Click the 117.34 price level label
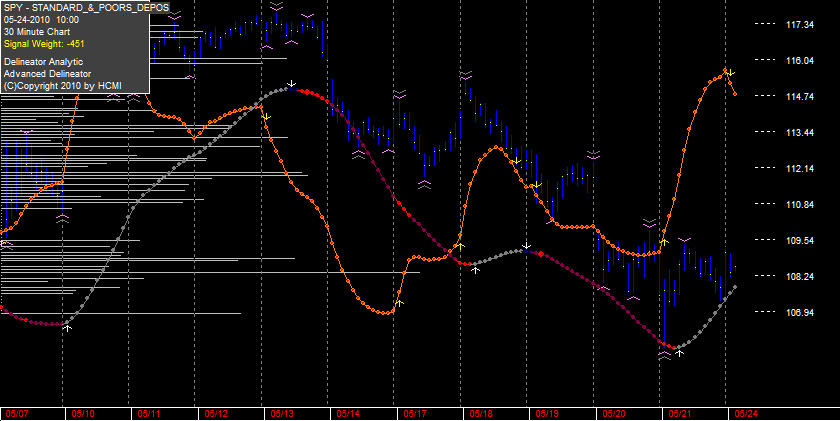 point(800,25)
